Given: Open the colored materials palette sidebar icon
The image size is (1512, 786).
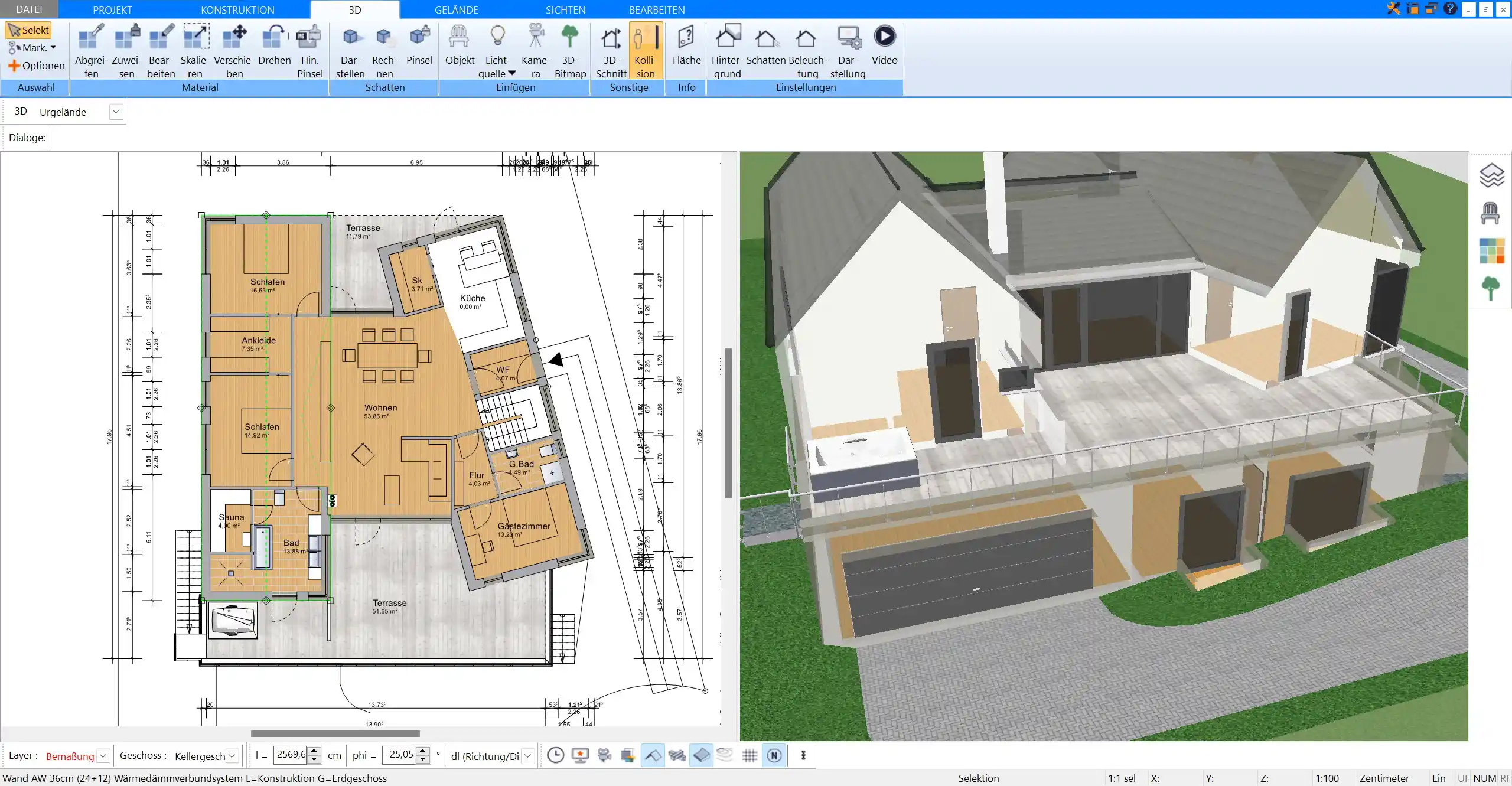Looking at the screenshot, I should pyautogui.click(x=1491, y=251).
